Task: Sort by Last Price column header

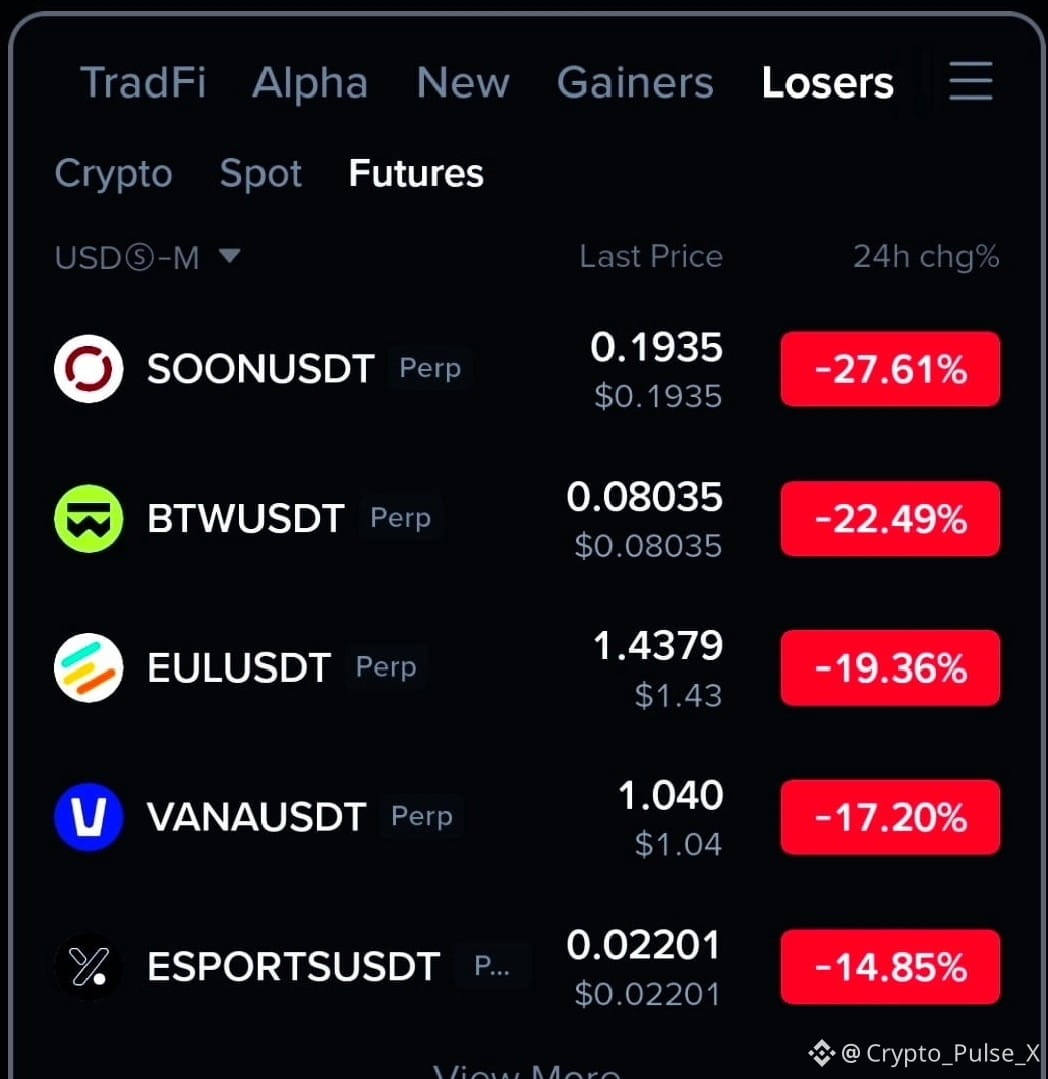Action: point(651,257)
